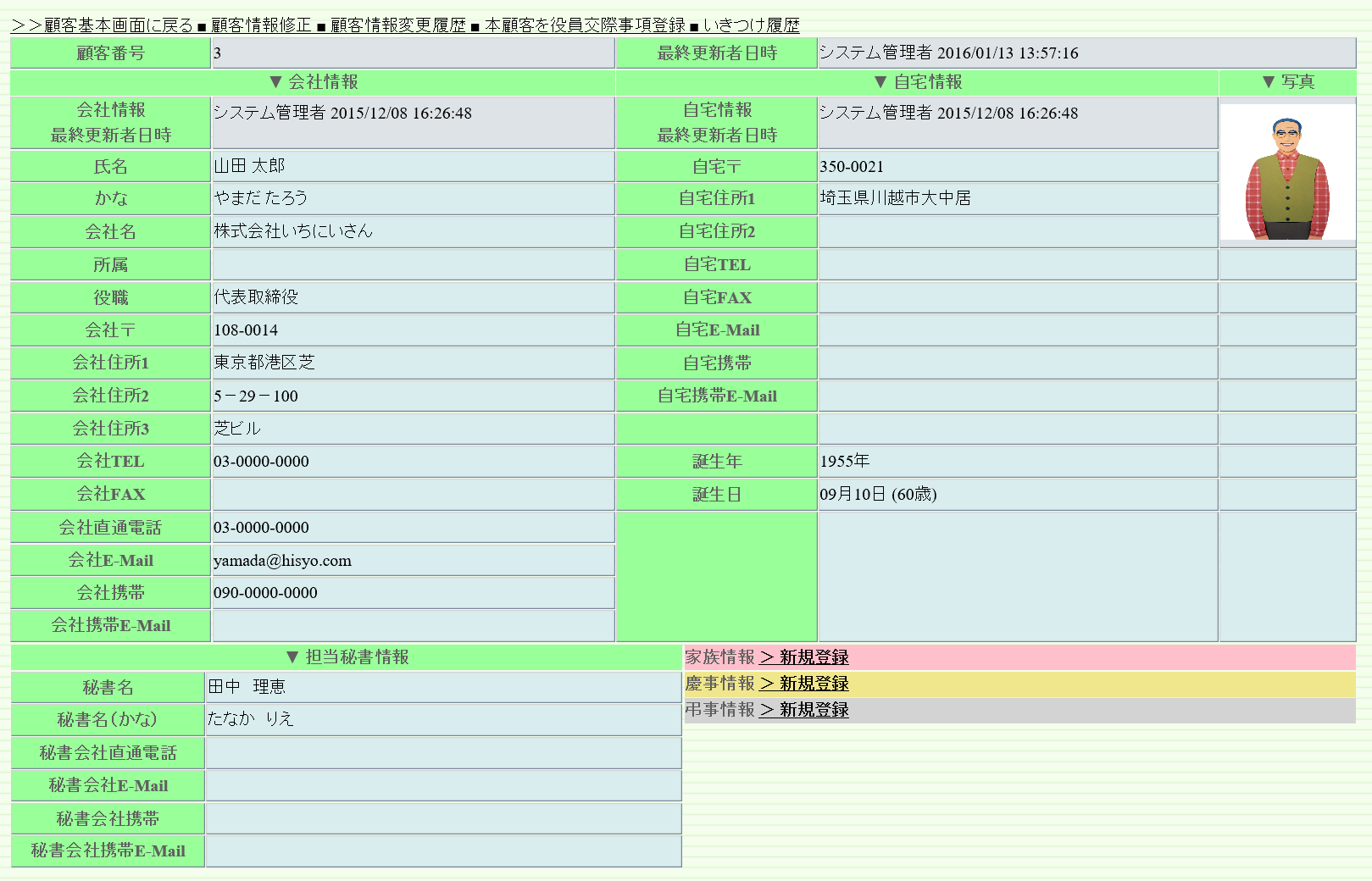Click the 会社名 value 株式会社いちにいさん
The height and width of the screenshot is (881, 1372).
point(293,231)
